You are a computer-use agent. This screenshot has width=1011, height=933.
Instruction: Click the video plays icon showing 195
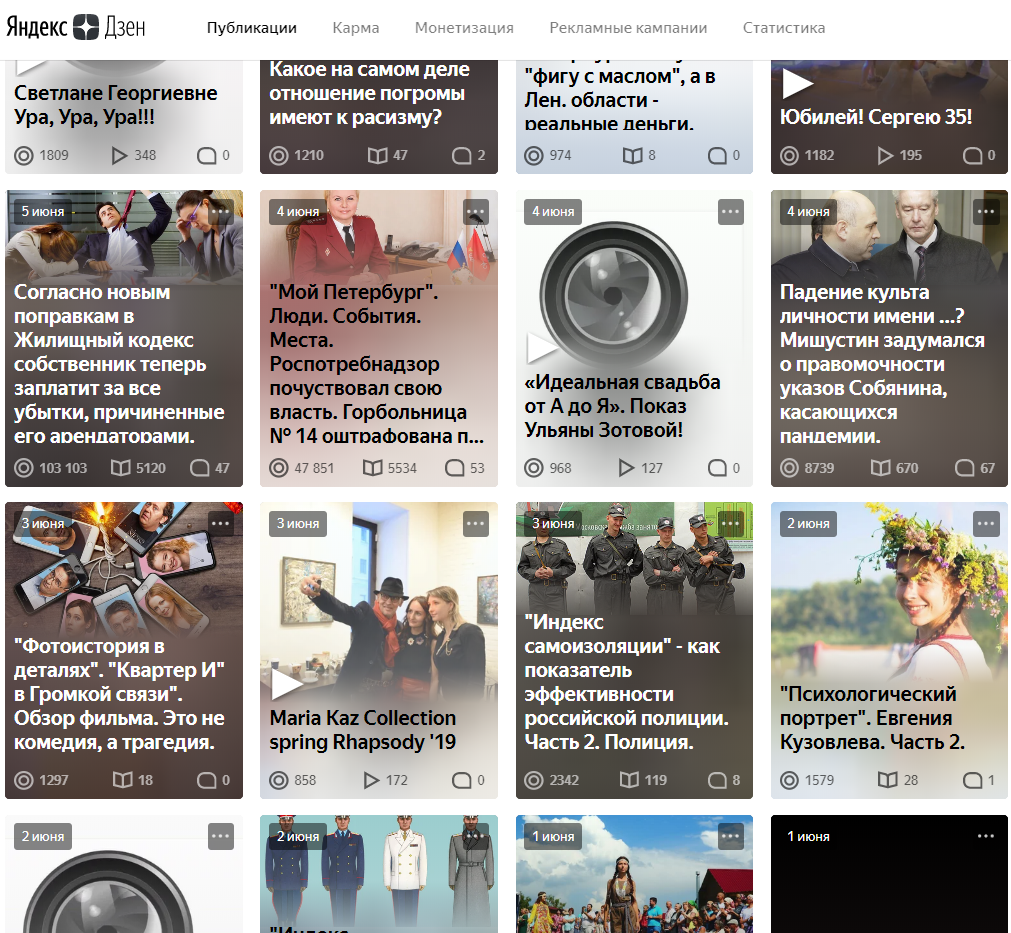(885, 155)
